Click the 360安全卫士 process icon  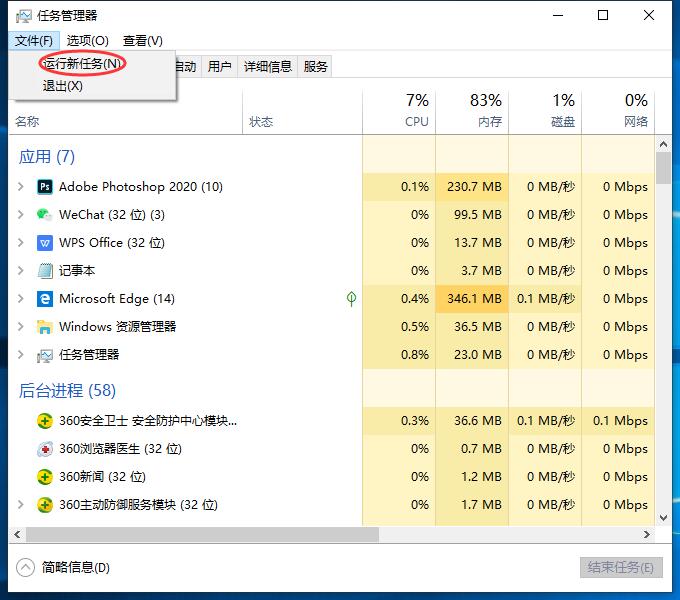[x=45, y=421]
